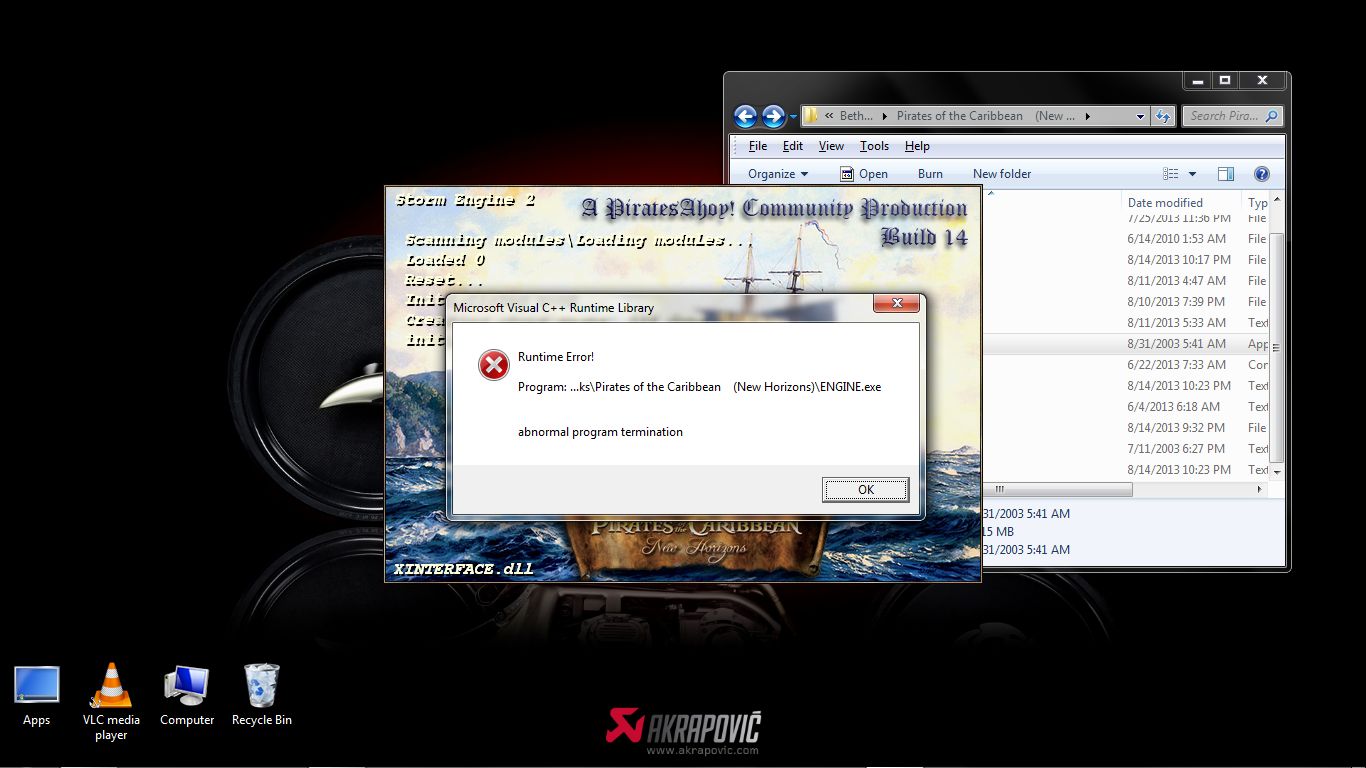Open the recent pages dropdown beside the Forward button

793,117
